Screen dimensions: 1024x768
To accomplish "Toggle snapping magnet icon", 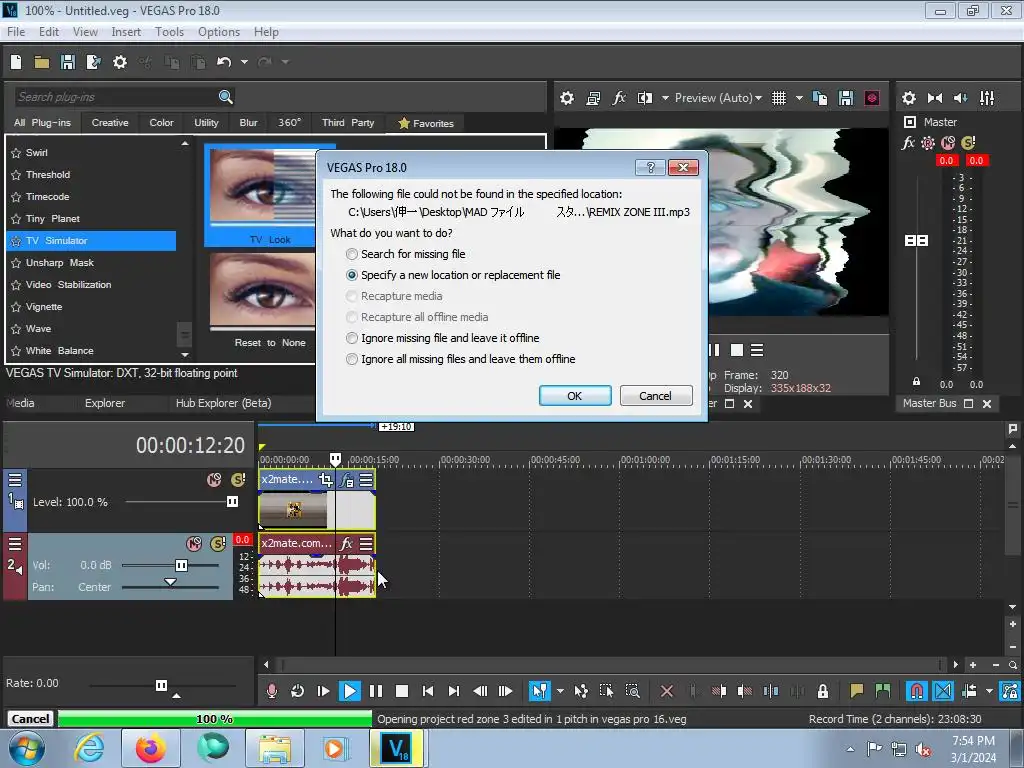I will click(916, 691).
